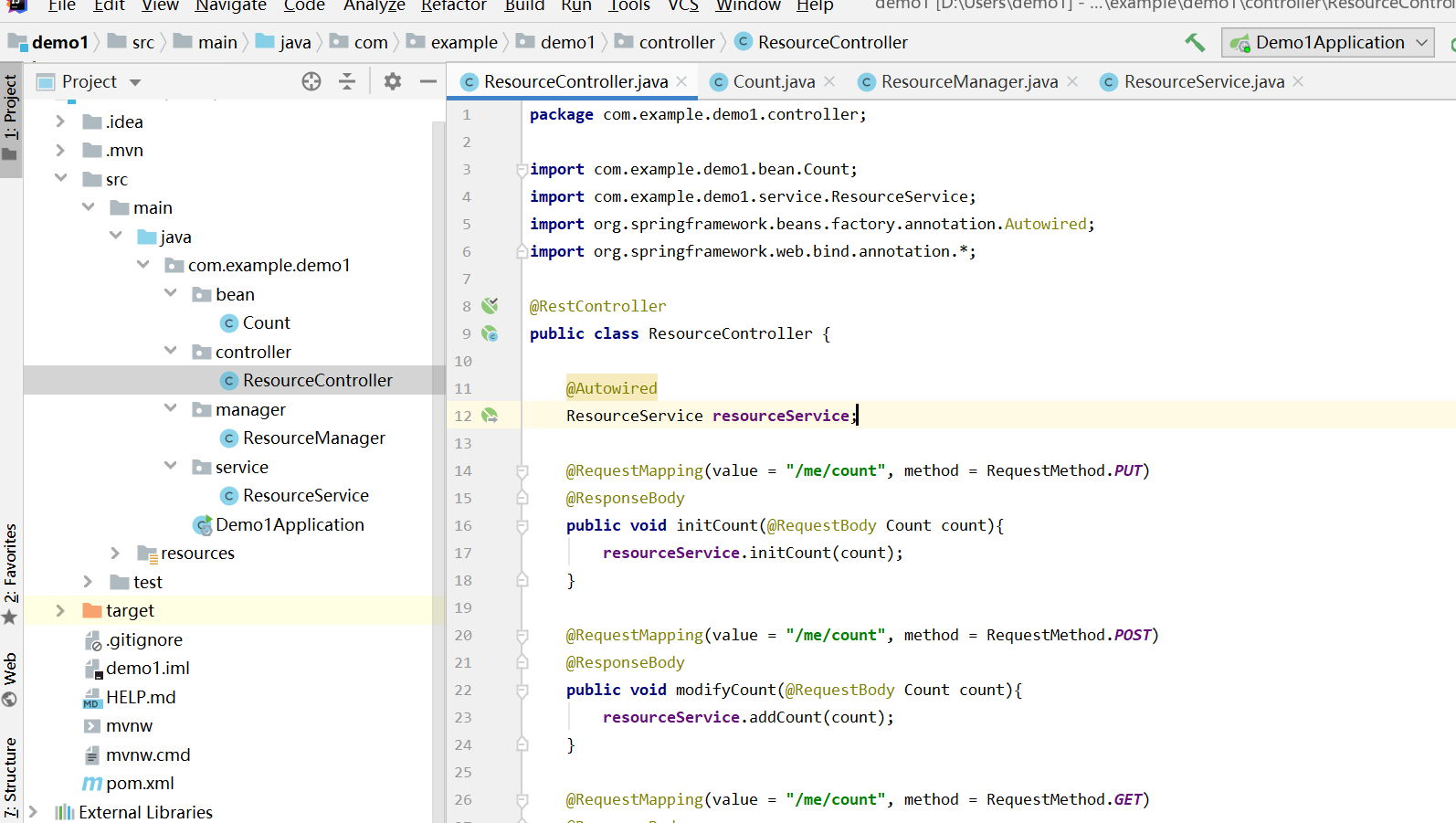Open the Build menu
Image resolution: width=1456 pixels, height=823 pixels.
[524, 5]
